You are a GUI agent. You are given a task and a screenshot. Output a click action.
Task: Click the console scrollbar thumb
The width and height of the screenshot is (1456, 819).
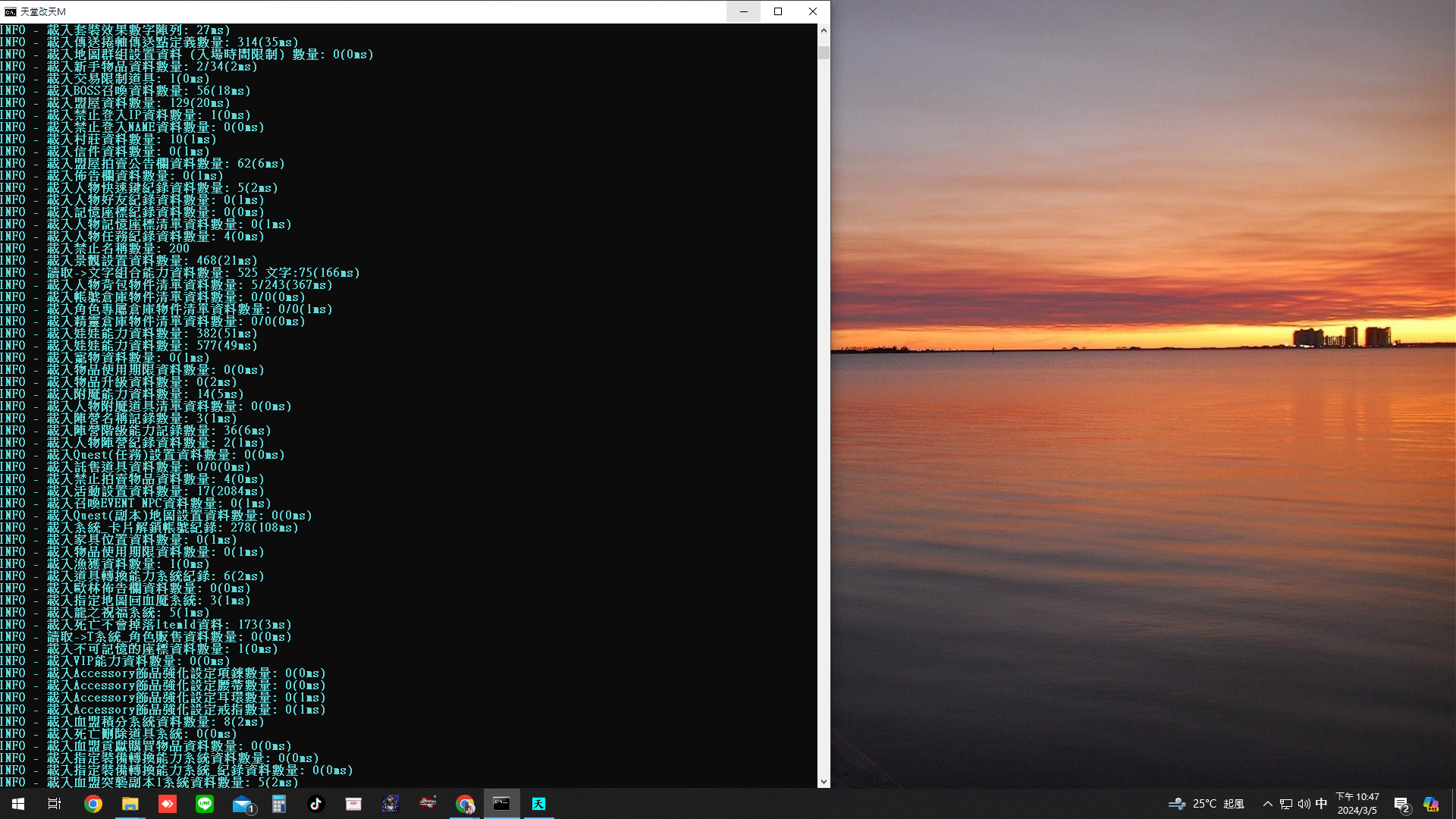point(824,53)
